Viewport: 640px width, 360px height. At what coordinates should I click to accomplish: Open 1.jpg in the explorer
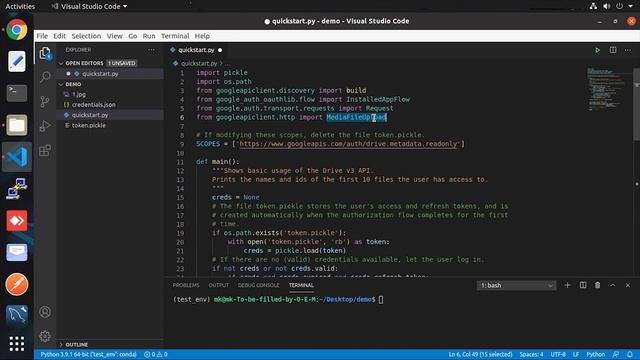tap(79, 94)
